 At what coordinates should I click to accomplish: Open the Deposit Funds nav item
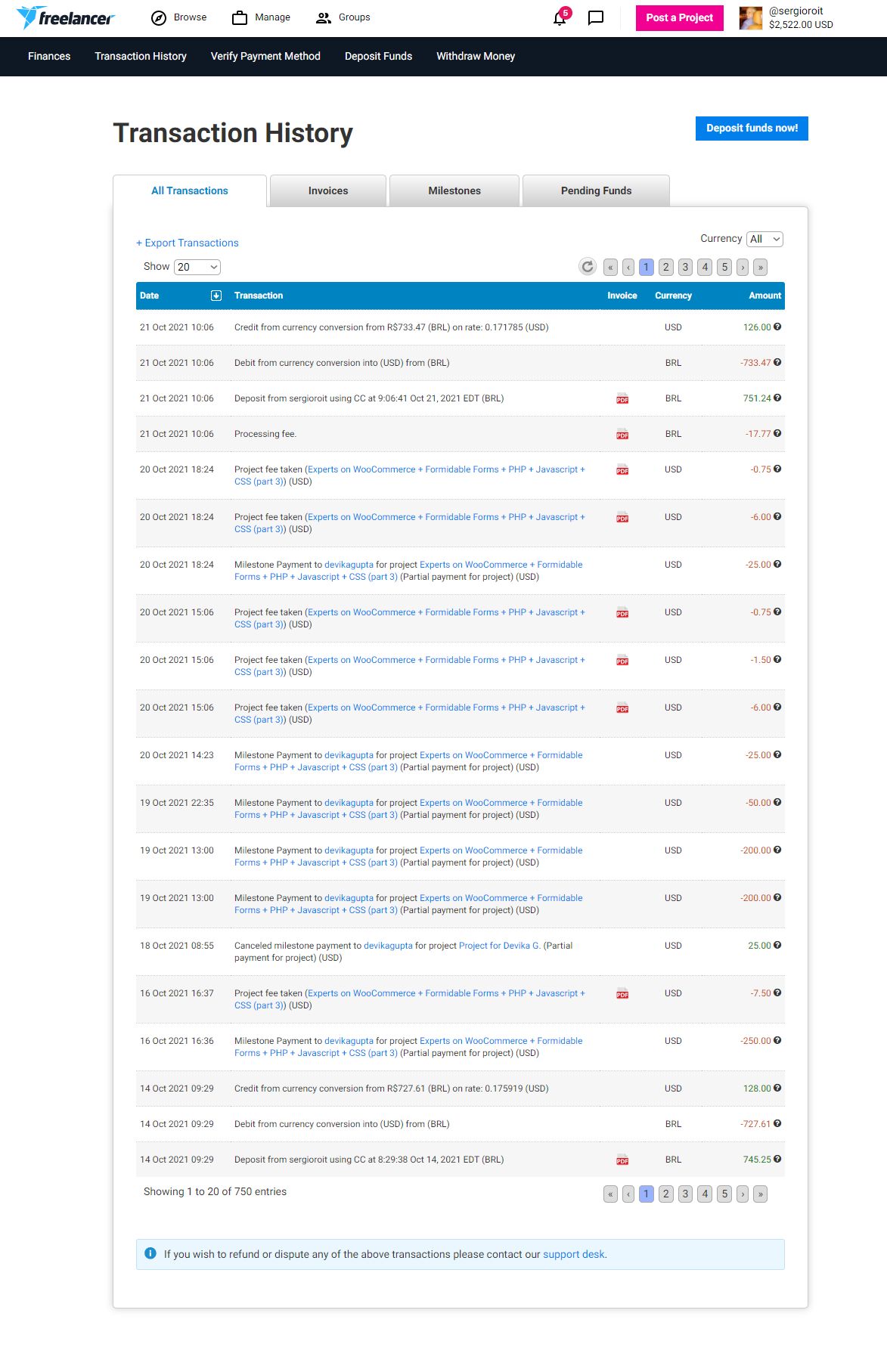[x=378, y=56]
